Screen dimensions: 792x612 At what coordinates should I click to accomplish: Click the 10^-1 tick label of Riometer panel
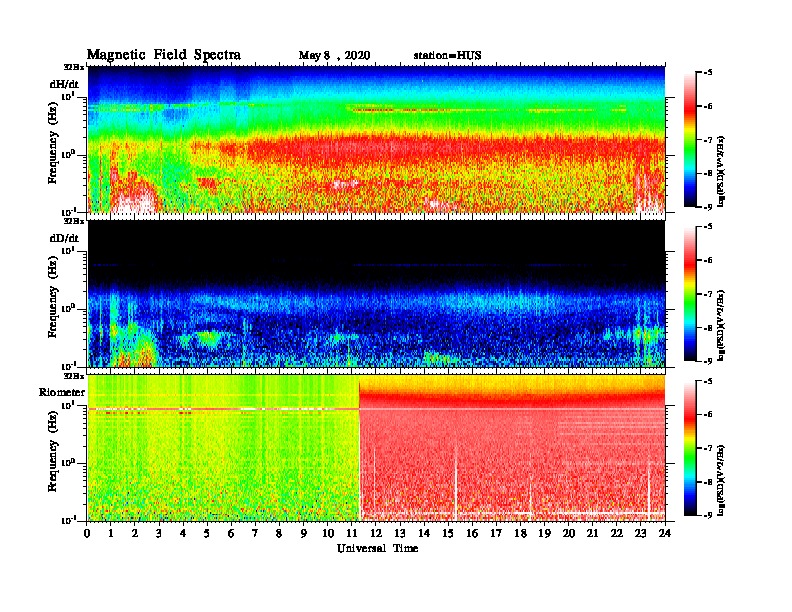coord(69,520)
